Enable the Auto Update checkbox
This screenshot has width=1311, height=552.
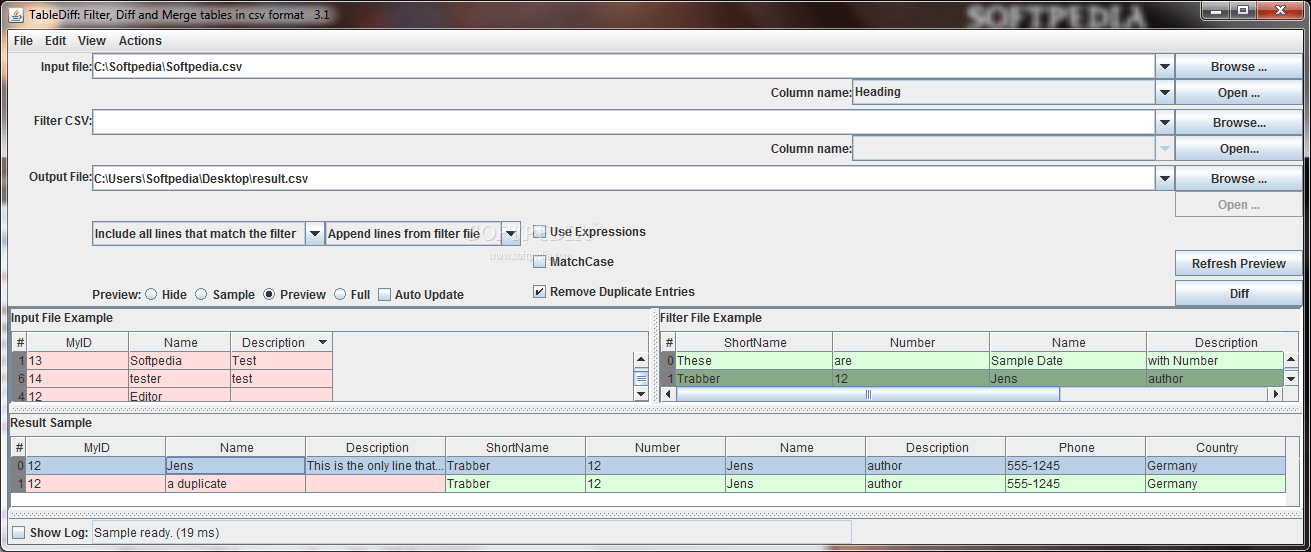[x=384, y=295]
